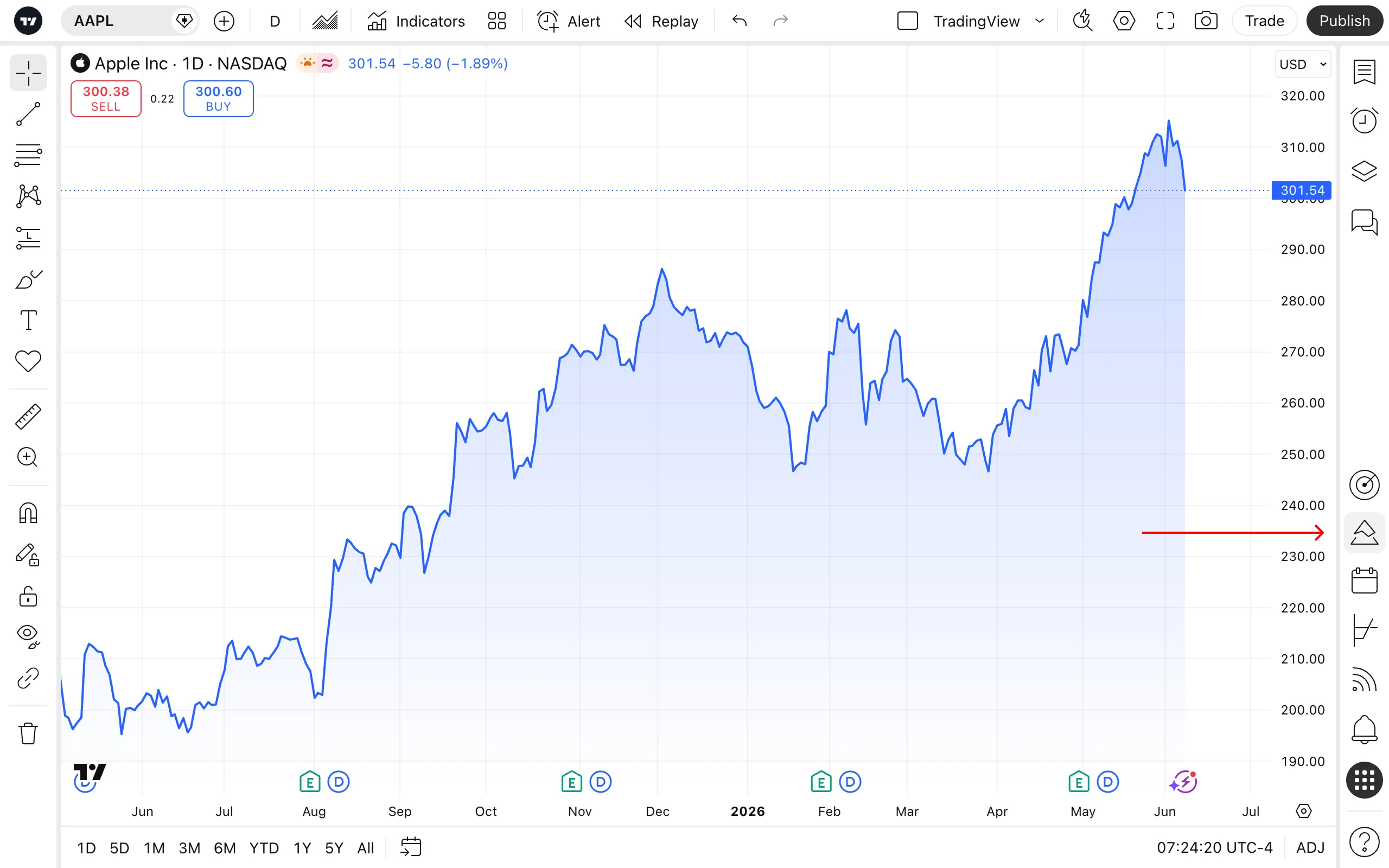Image resolution: width=1389 pixels, height=868 pixels.
Task: Toggle stay in drawing mode
Action: tap(28, 554)
